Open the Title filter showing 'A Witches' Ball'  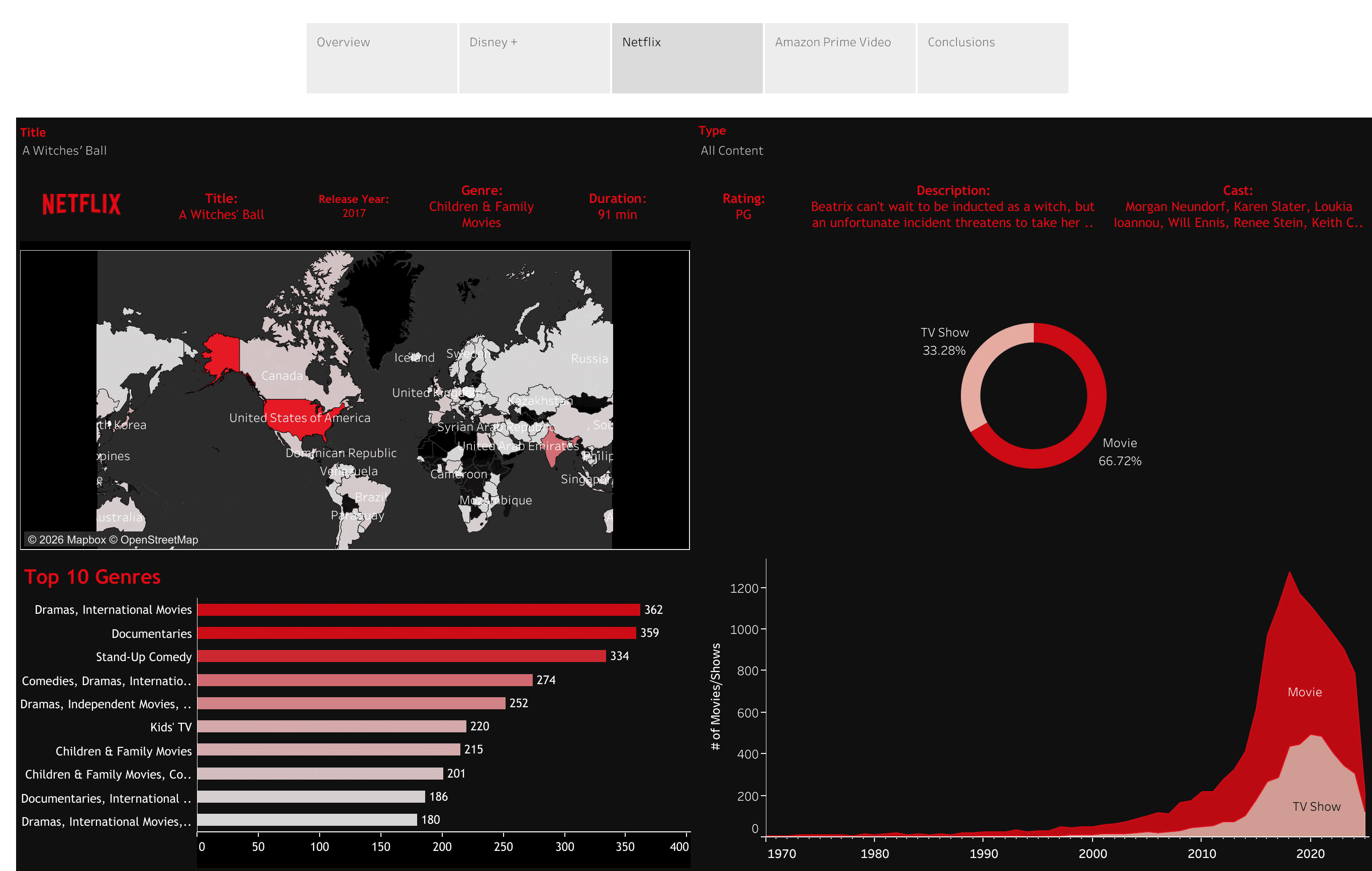(64, 150)
